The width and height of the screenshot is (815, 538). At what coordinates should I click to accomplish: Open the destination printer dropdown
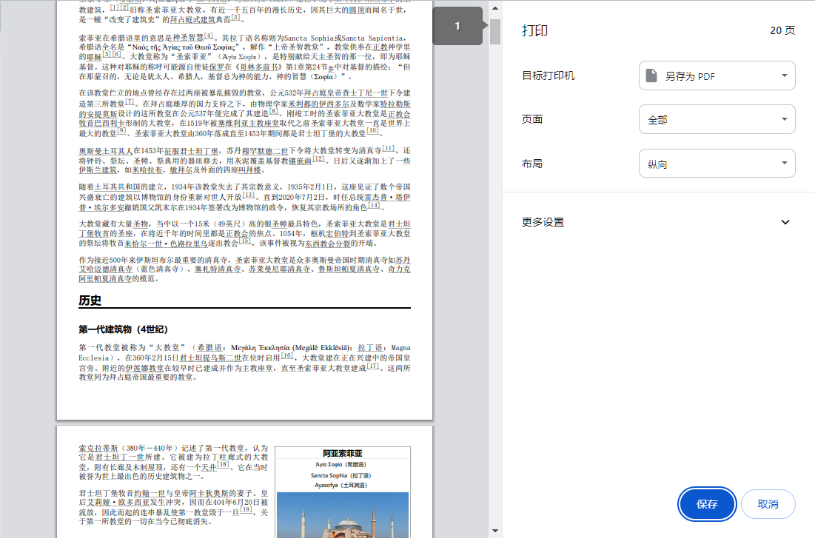pos(717,76)
